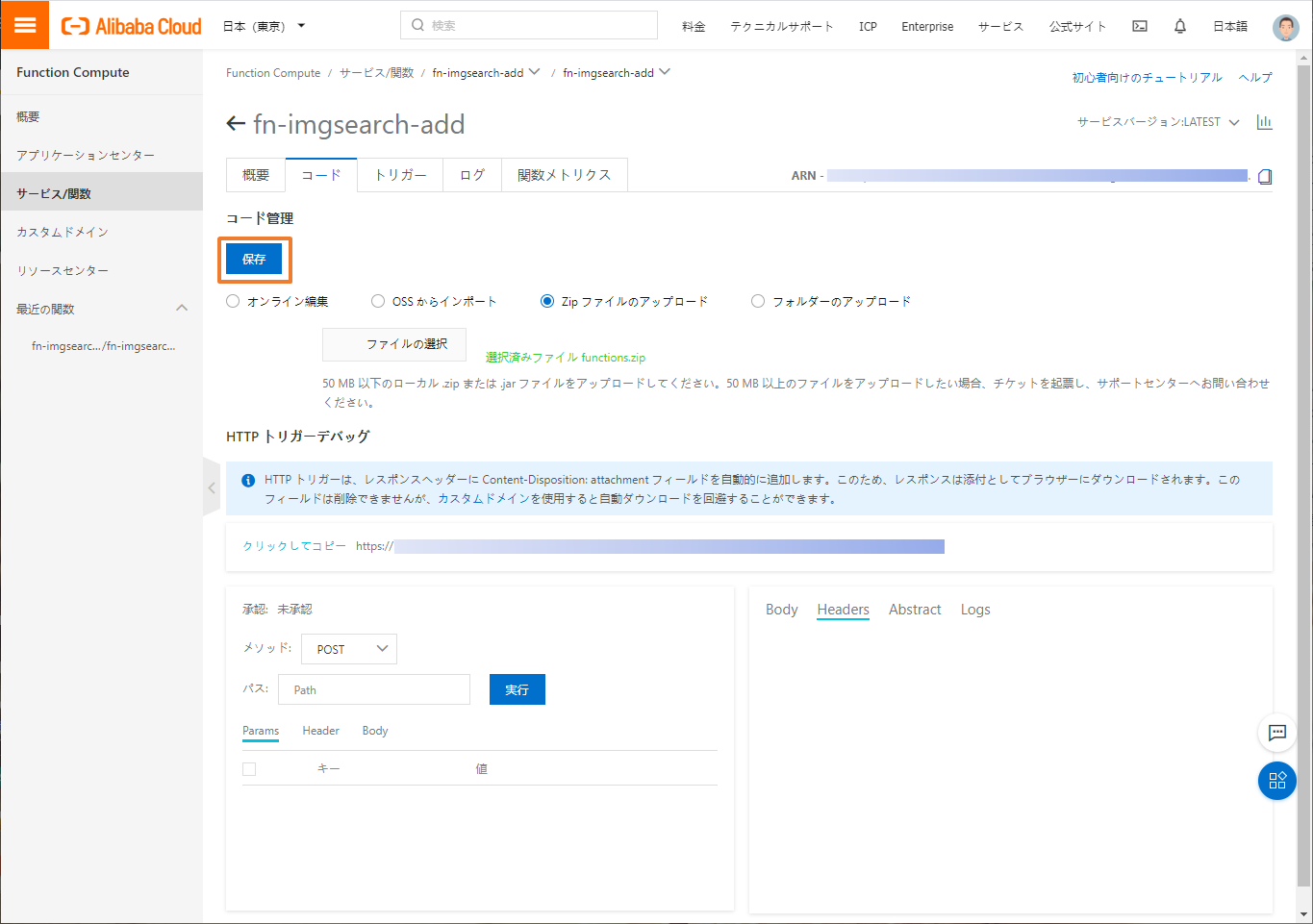Open アプリケーションセンター in the sidebar
The width and height of the screenshot is (1313, 924).
click(x=102, y=155)
